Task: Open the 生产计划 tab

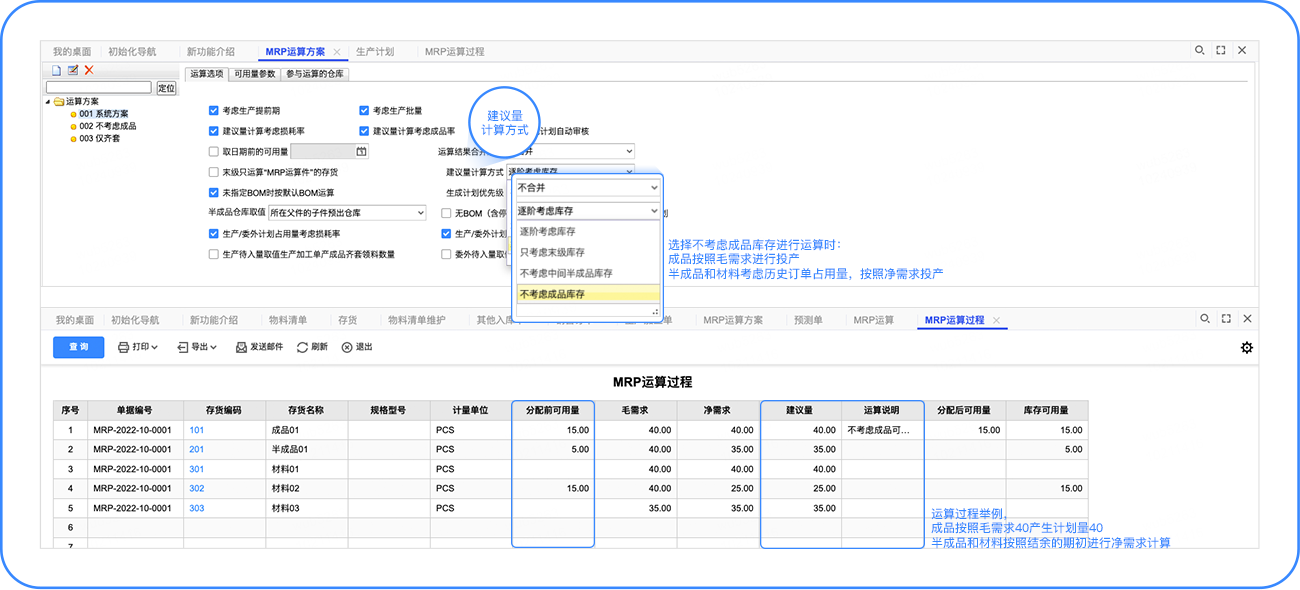Action: tap(375, 51)
